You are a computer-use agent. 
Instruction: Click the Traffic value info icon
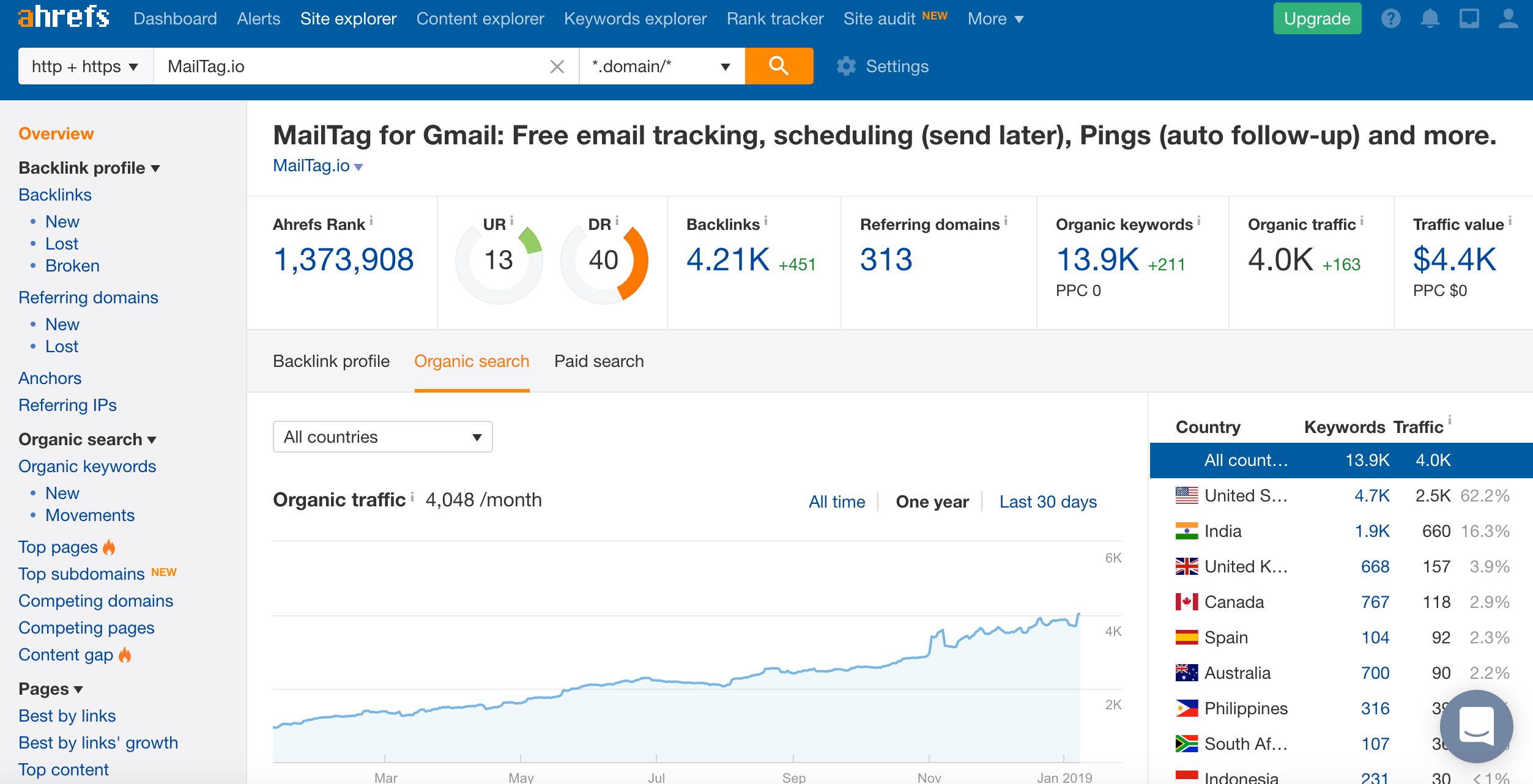(x=1510, y=220)
